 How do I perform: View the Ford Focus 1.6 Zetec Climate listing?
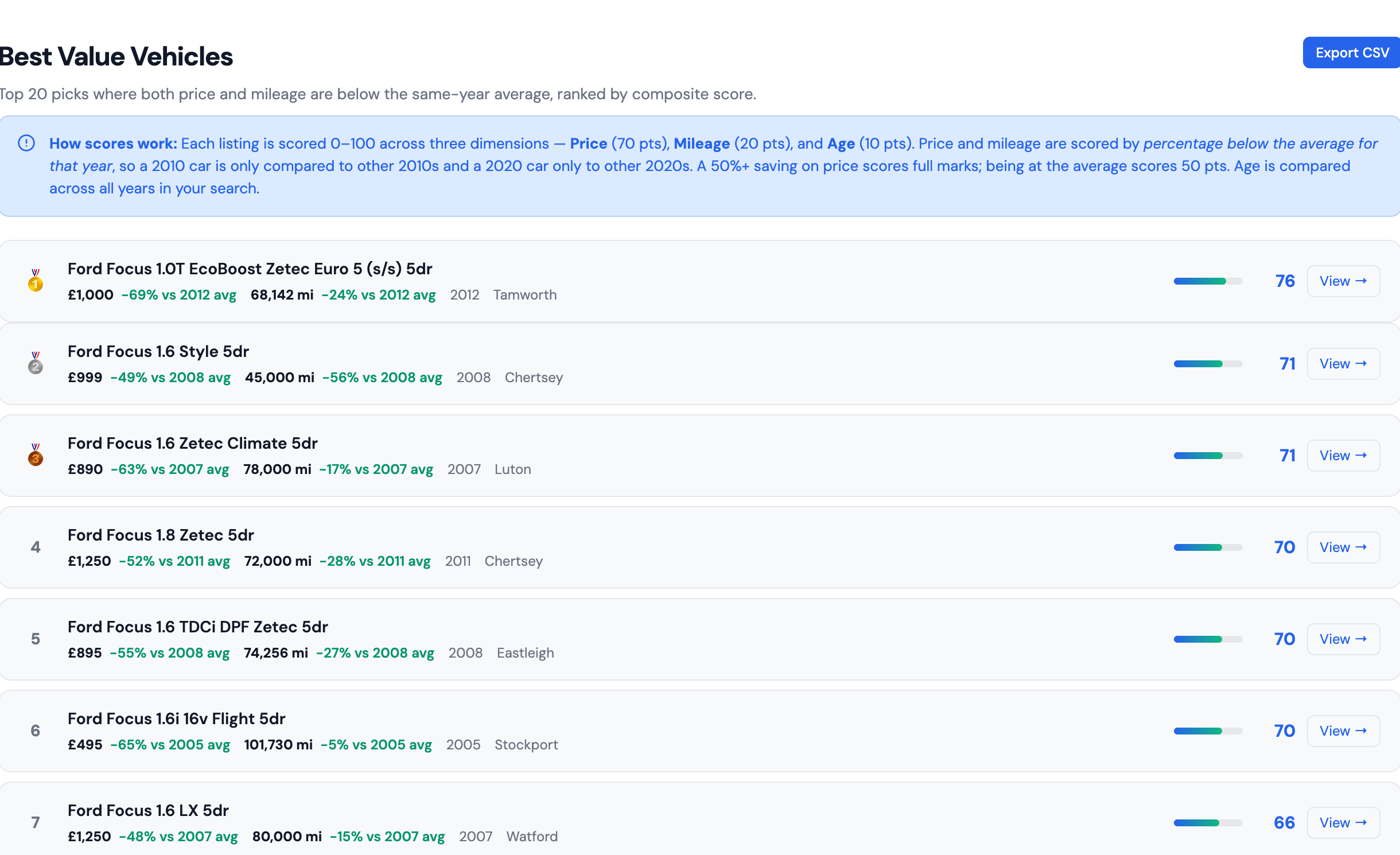[1343, 456]
